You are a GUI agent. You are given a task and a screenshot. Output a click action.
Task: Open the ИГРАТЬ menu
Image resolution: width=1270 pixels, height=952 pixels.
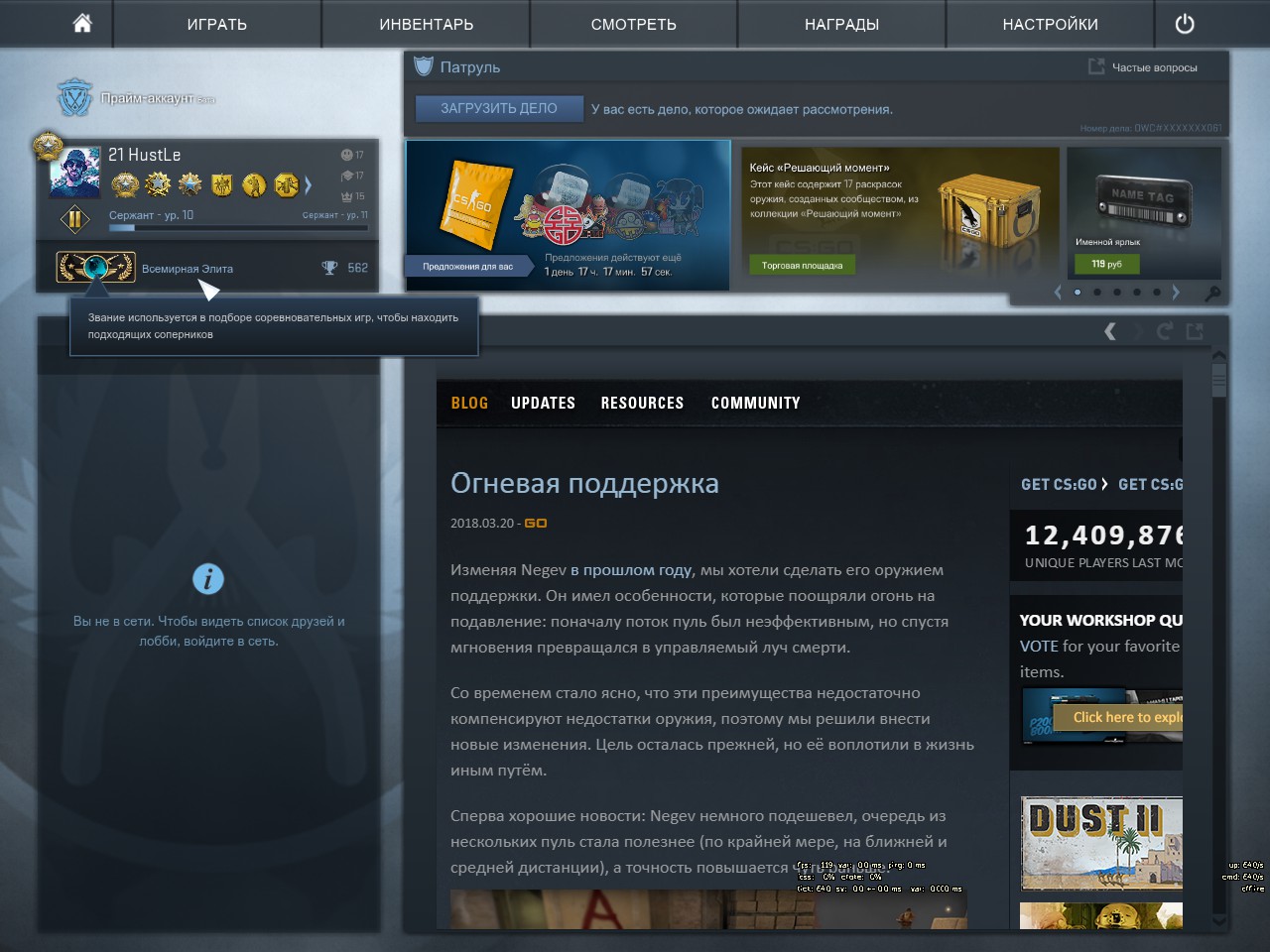tap(217, 24)
